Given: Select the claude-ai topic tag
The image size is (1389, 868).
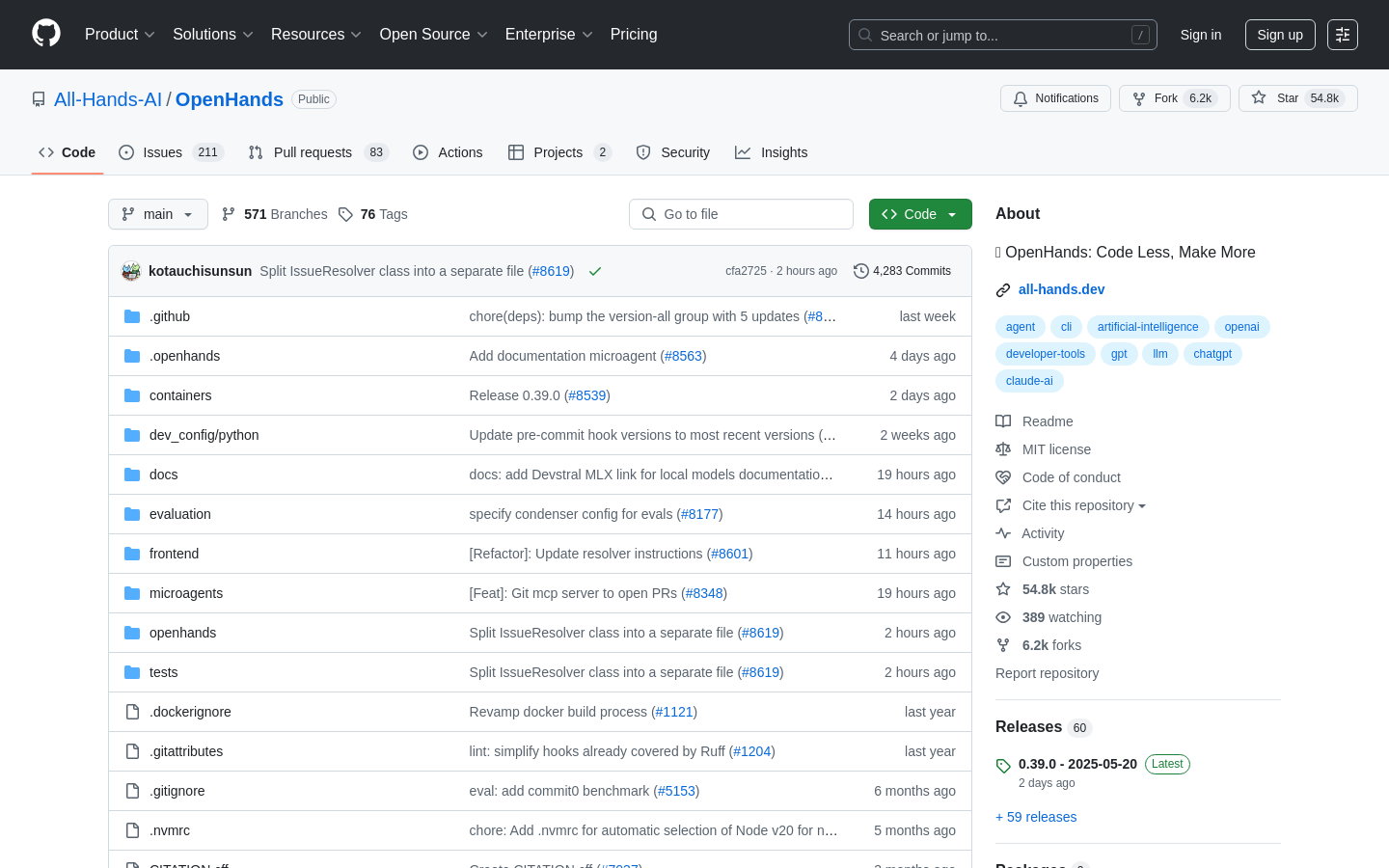Looking at the screenshot, I should [x=1029, y=381].
